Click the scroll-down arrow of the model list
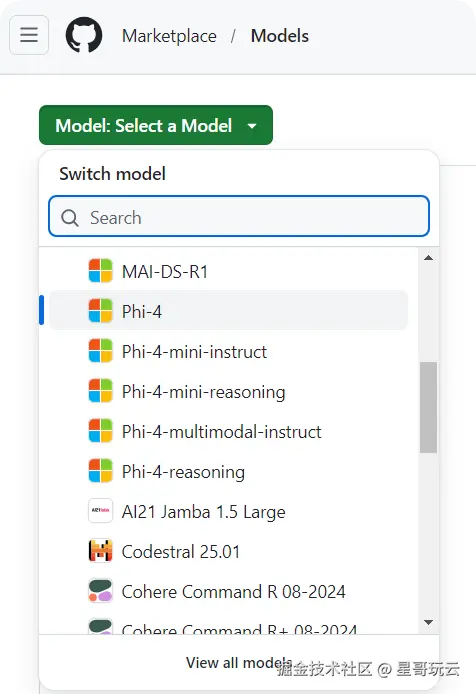The width and height of the screenshot is (476, 694). (428, 622)
